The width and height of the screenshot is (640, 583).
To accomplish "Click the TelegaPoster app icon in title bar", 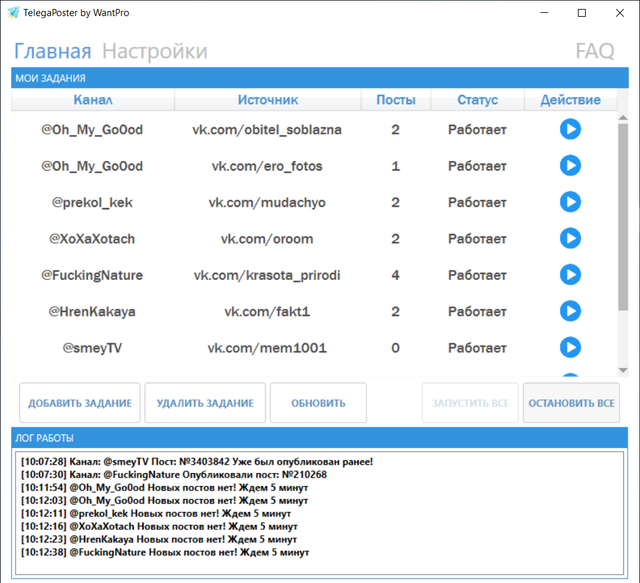I will 13,13.
